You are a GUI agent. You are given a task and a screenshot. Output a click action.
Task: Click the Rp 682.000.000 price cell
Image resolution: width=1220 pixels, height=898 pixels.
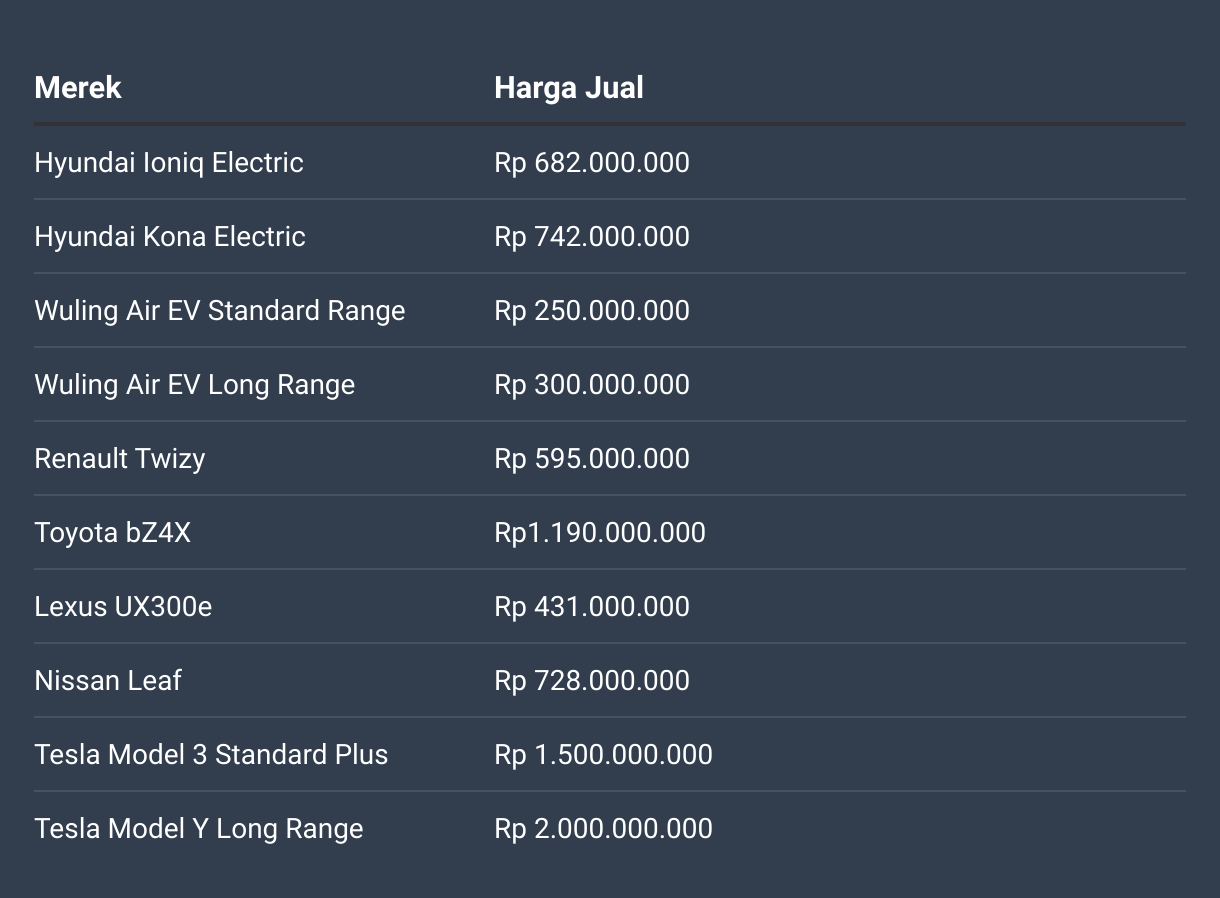(592, 162)
